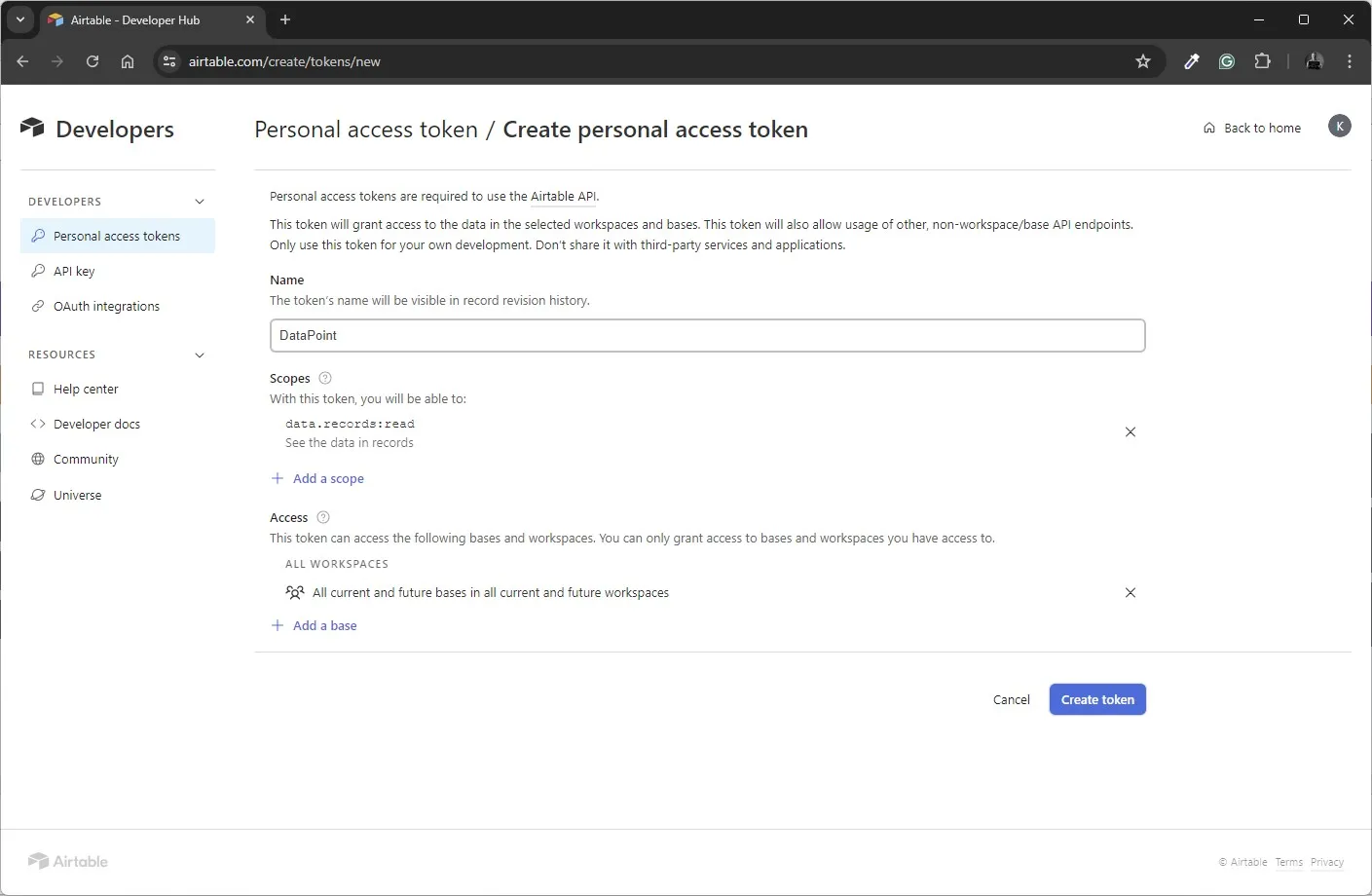
Task: Open the Extensions puzzle icon
Action: [1263, 61]
